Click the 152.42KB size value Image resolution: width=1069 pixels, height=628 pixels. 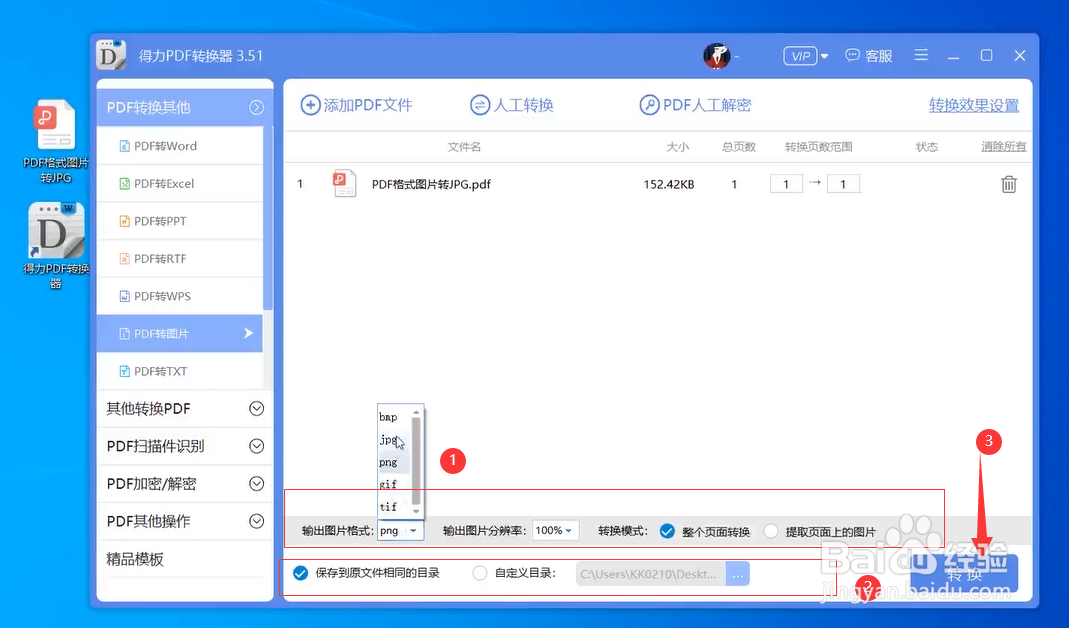click(669, 184)
